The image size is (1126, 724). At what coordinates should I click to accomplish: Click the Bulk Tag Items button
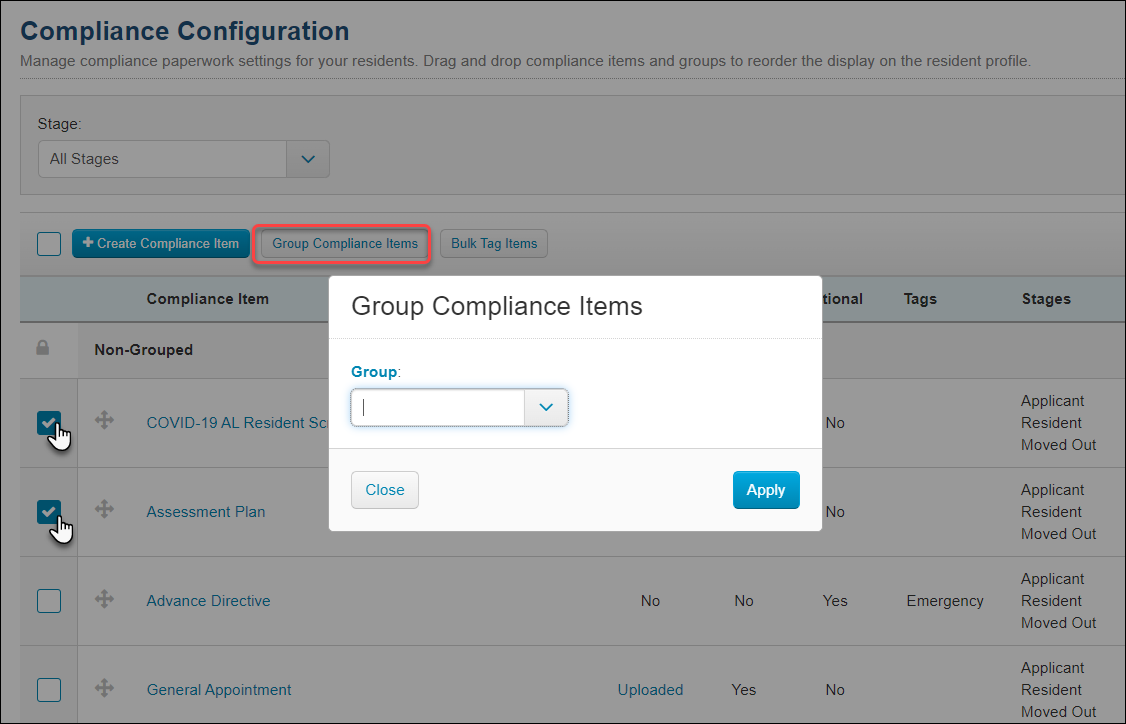click(494, 243)
